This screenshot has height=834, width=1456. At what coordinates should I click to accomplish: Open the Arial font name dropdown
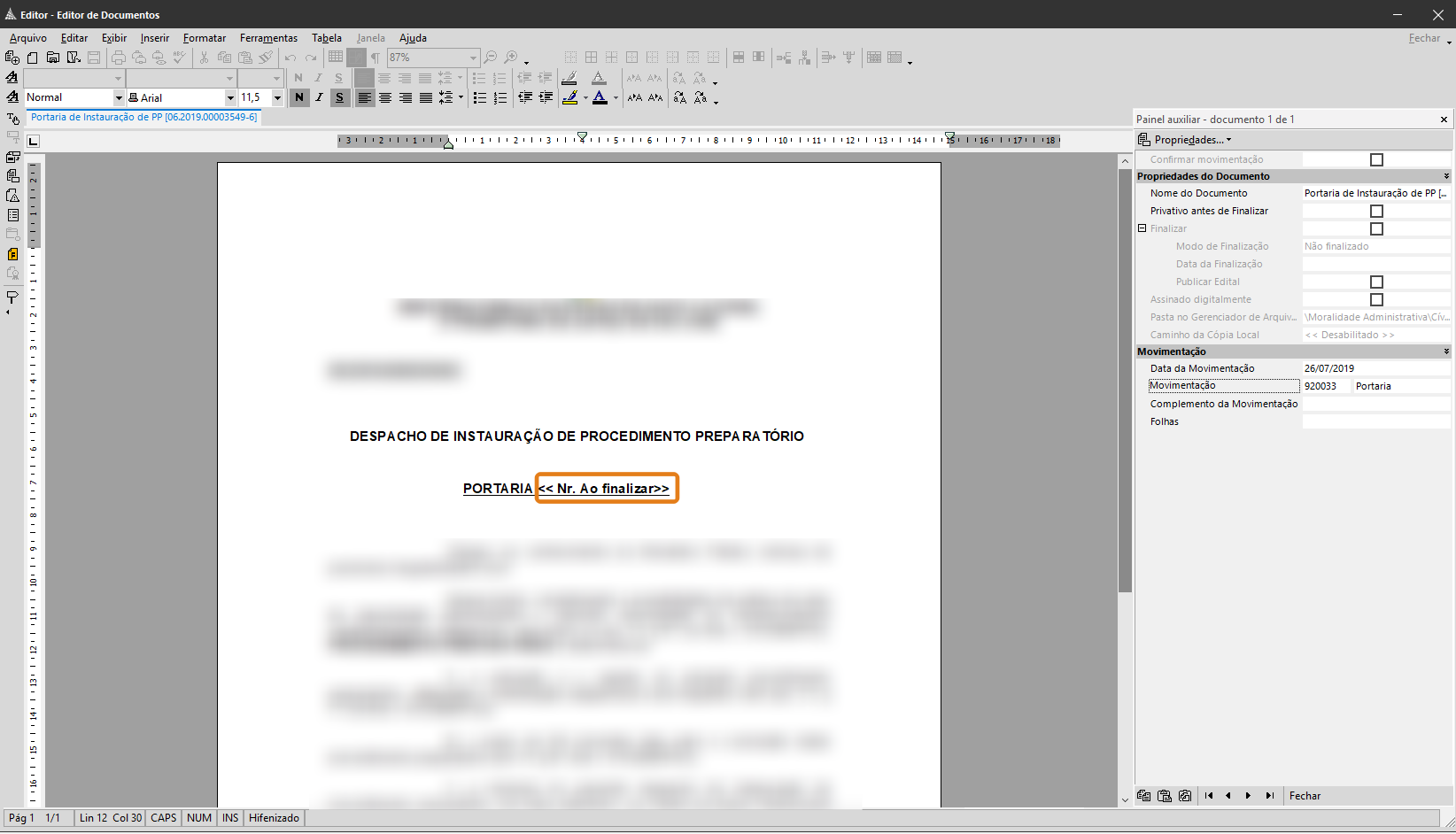tap(230, 97)
